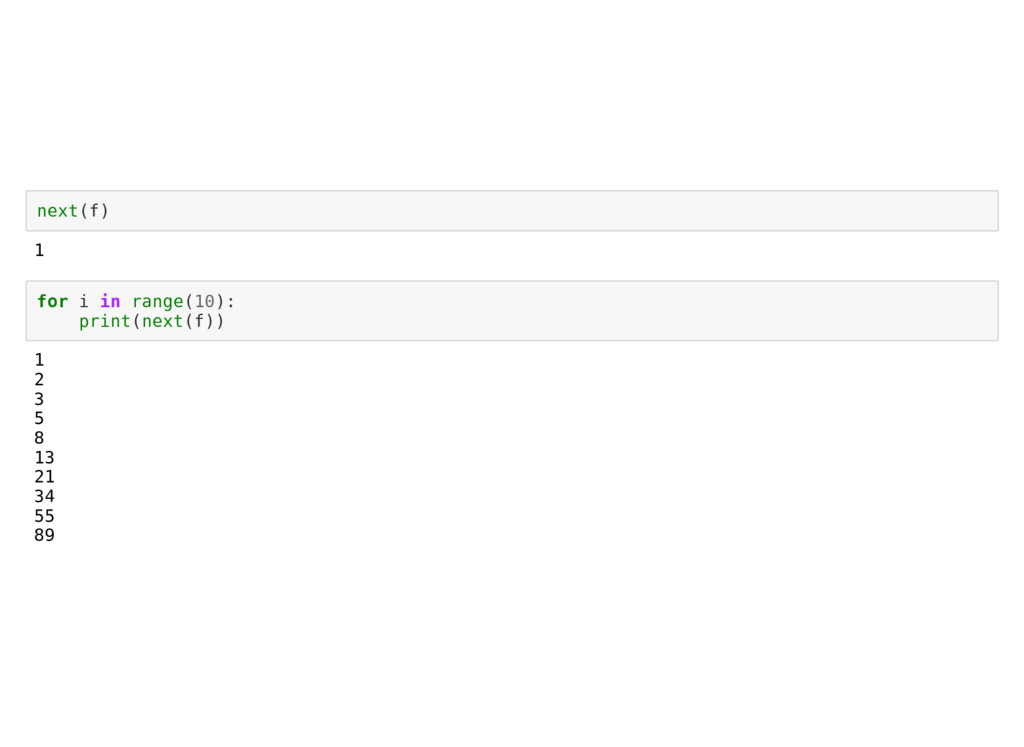Image resolution: width=1024 pixels, height=747 pixels.
Task: Click the 'next' call inside print statement
Action: [x=162, y=321]
